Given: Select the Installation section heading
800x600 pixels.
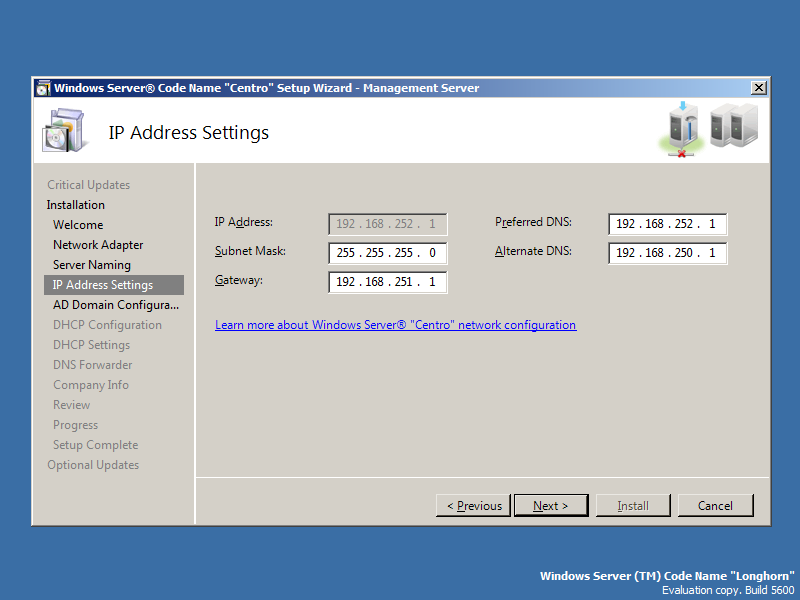Looking at the screenshot, I should coord(76,205).
